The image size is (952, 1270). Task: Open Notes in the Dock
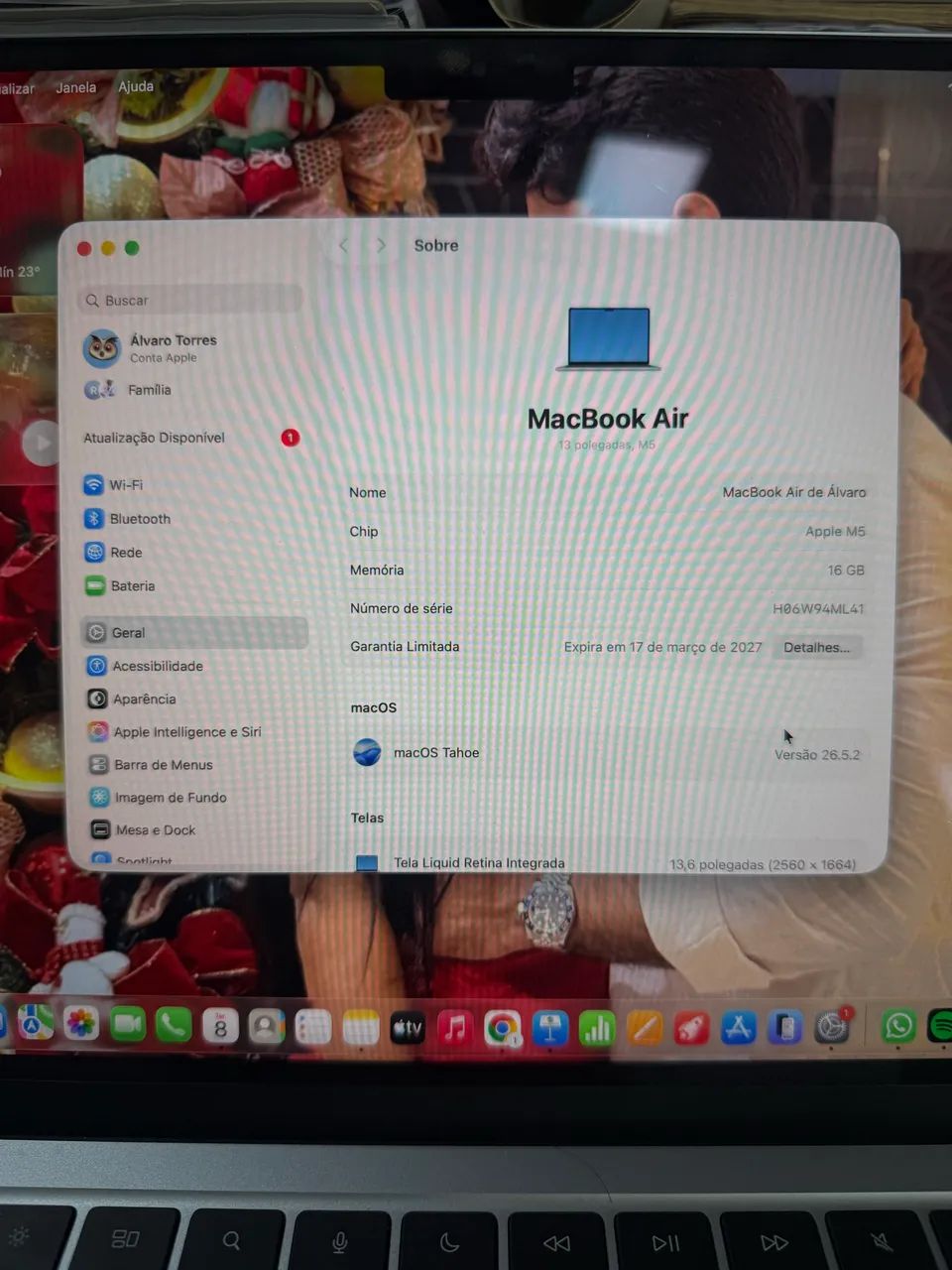coord(361,1029)
